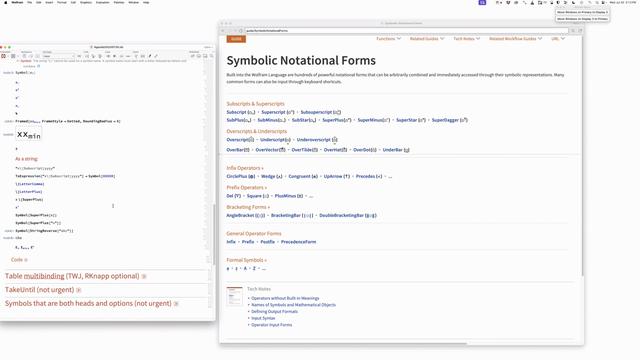Open Operators without Built-In Meanings tech note
The height and width of the screenshot is (360, 640).
coord(285,298)
